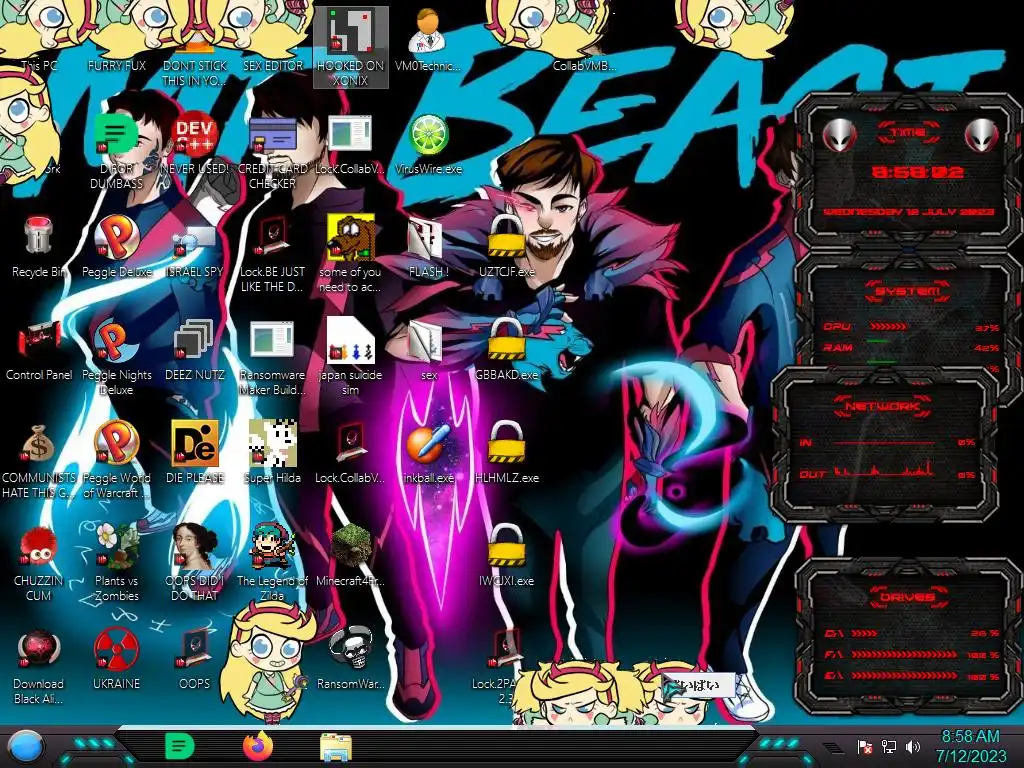Open CREDIT CARD CHECKER shortcut
Image resolution: width=1024 pixels, height=768 pixels.
click(272, 152)
